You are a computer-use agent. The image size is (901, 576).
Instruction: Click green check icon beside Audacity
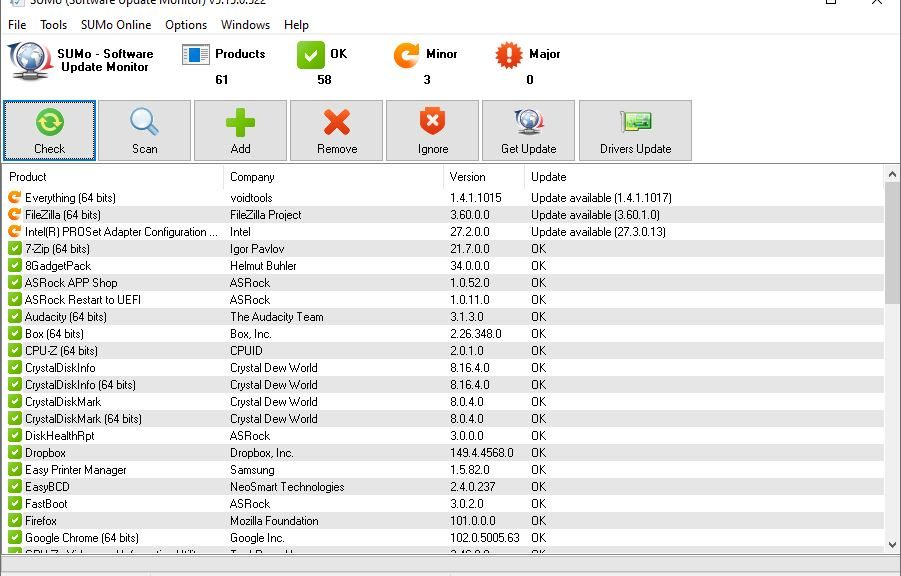[x=14, y=317]
